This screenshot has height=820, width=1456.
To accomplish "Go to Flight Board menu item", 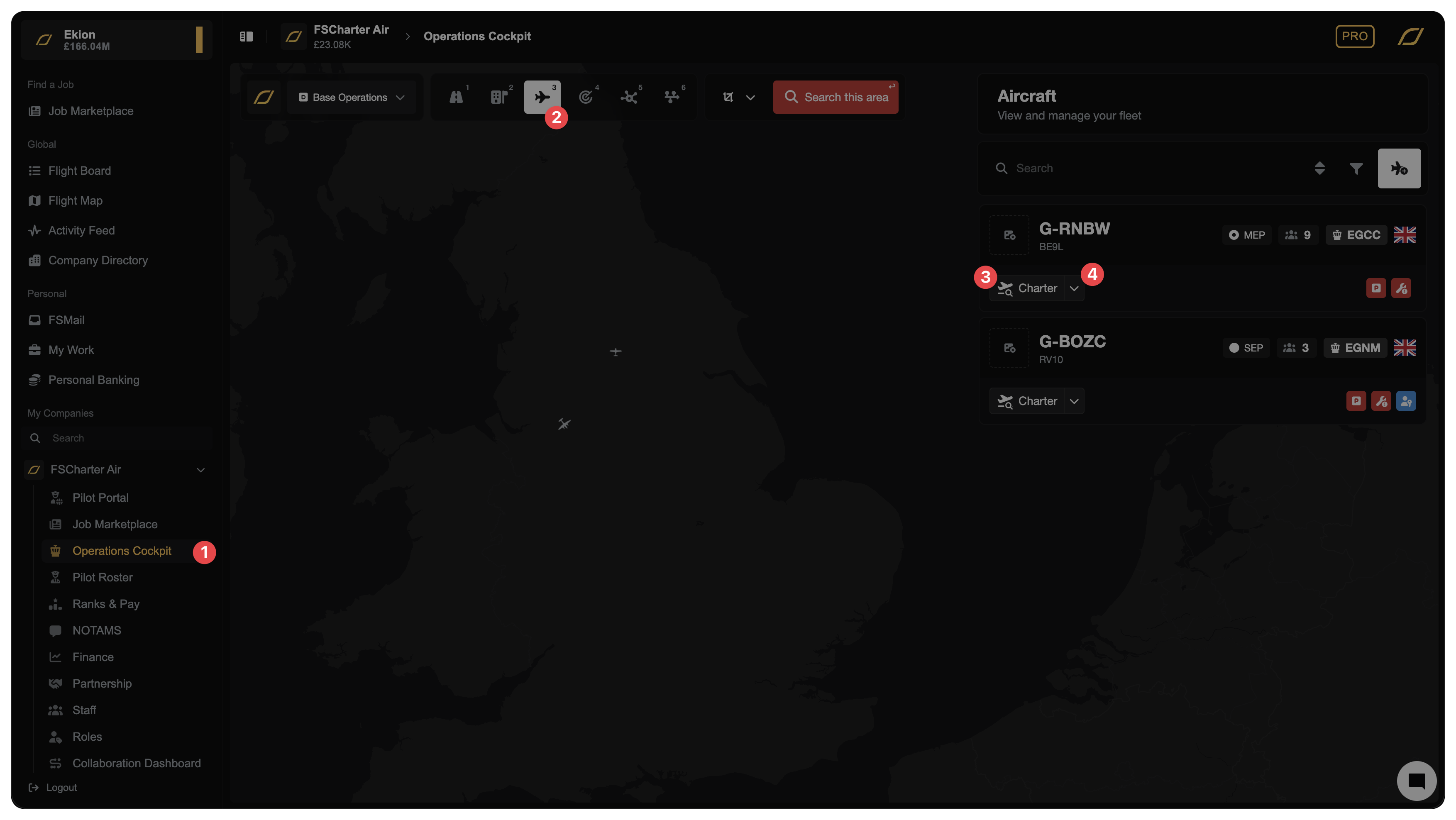I will [x=80, y=171].
